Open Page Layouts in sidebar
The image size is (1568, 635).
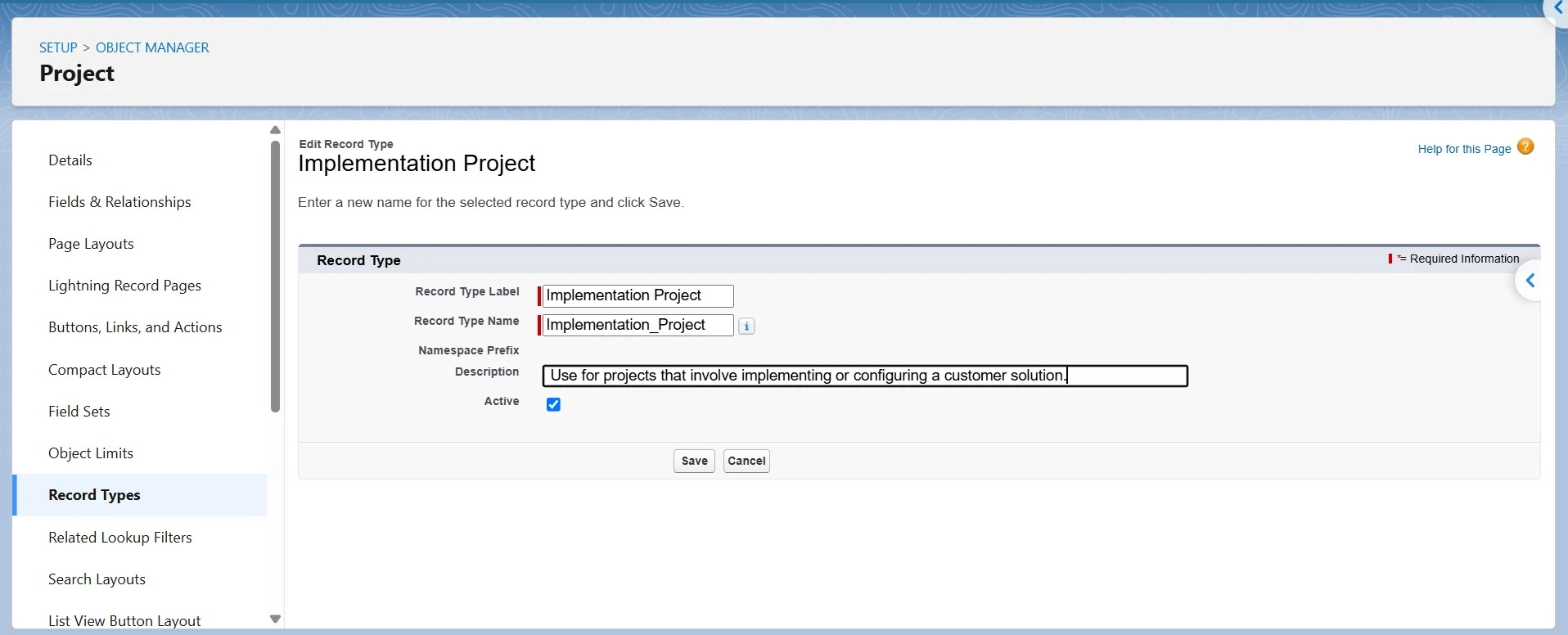click(x=91, y=244)
